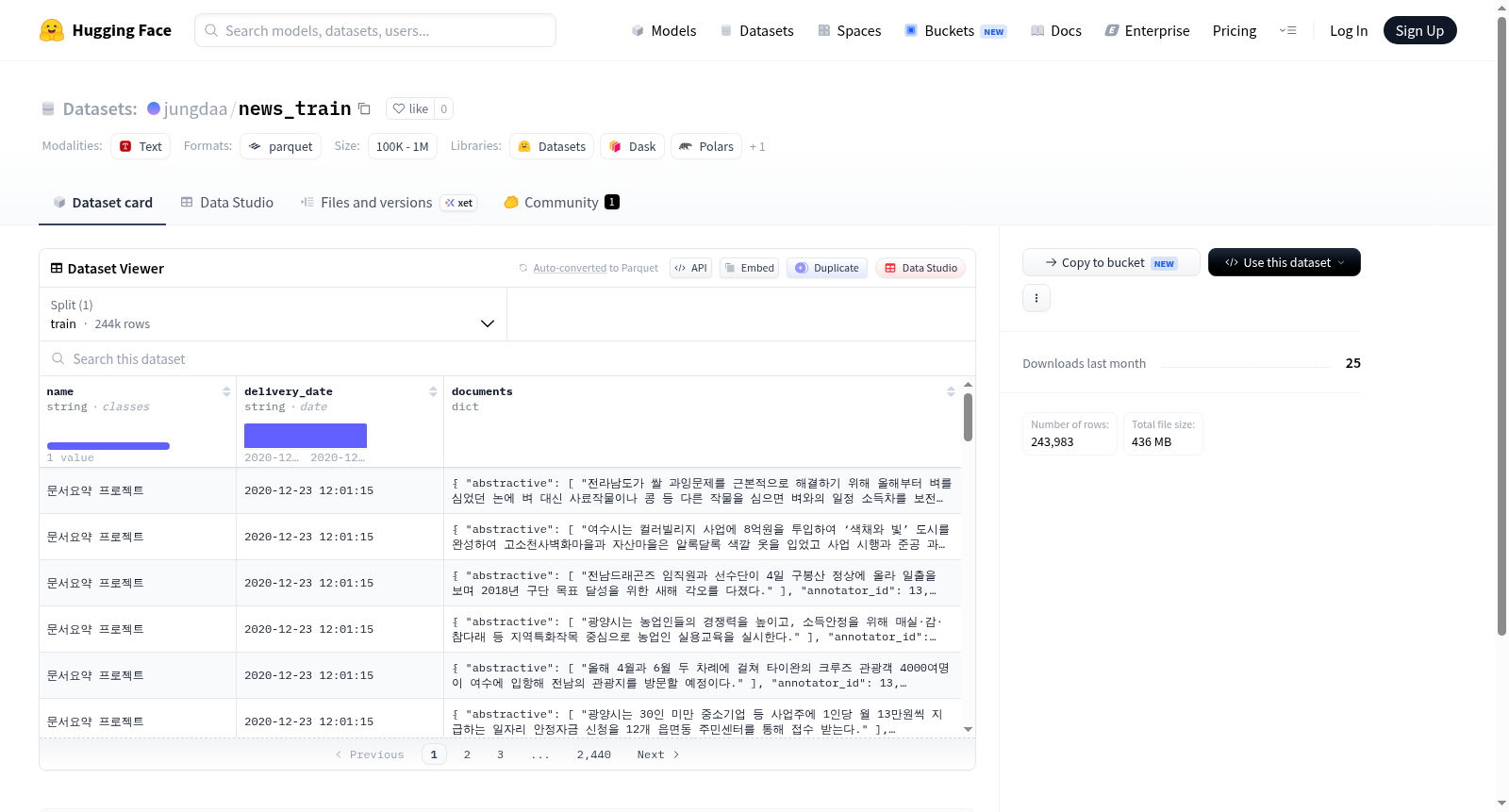Show the +1 additional libraries

757,146
